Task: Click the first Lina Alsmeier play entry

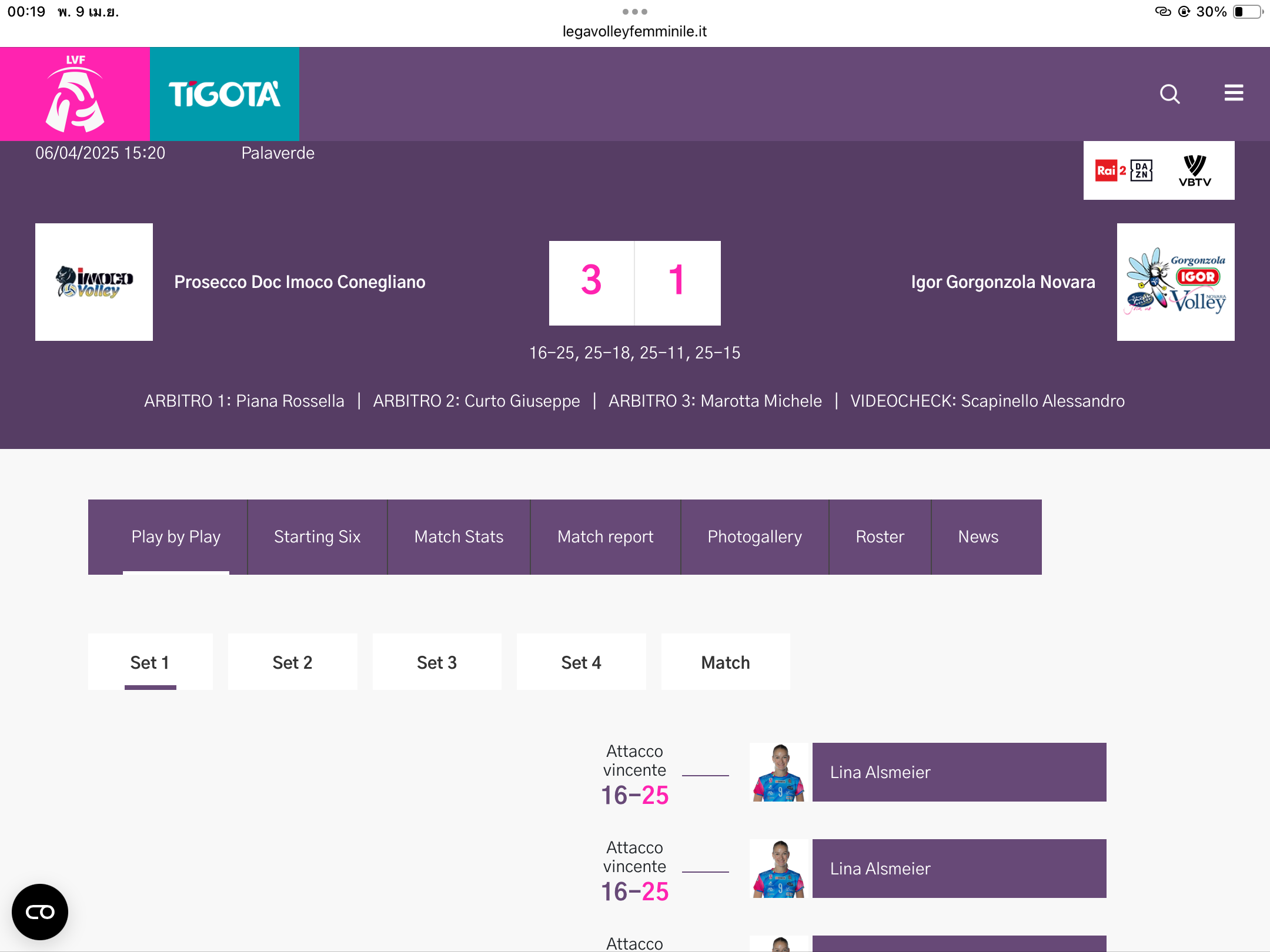Action: point(960,772)
